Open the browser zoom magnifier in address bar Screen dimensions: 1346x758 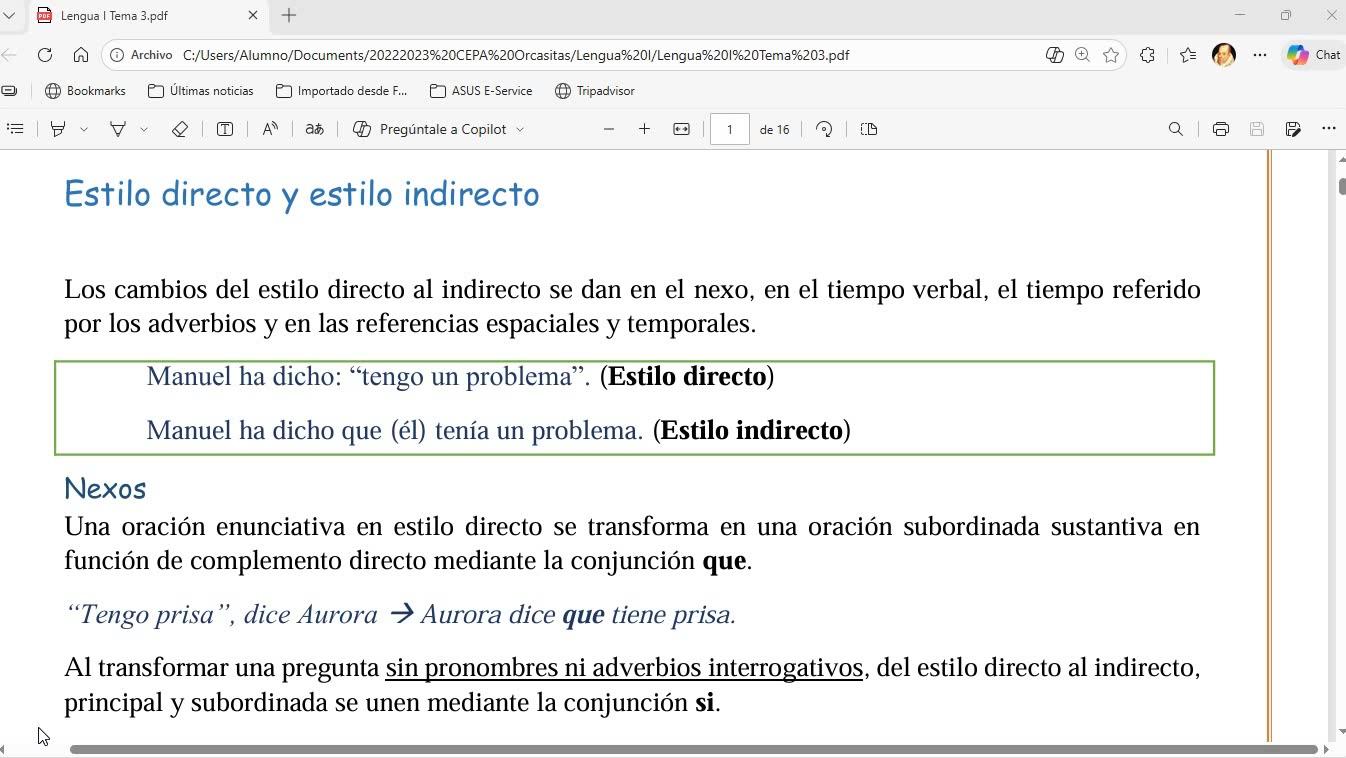(x=1082, y=55)
